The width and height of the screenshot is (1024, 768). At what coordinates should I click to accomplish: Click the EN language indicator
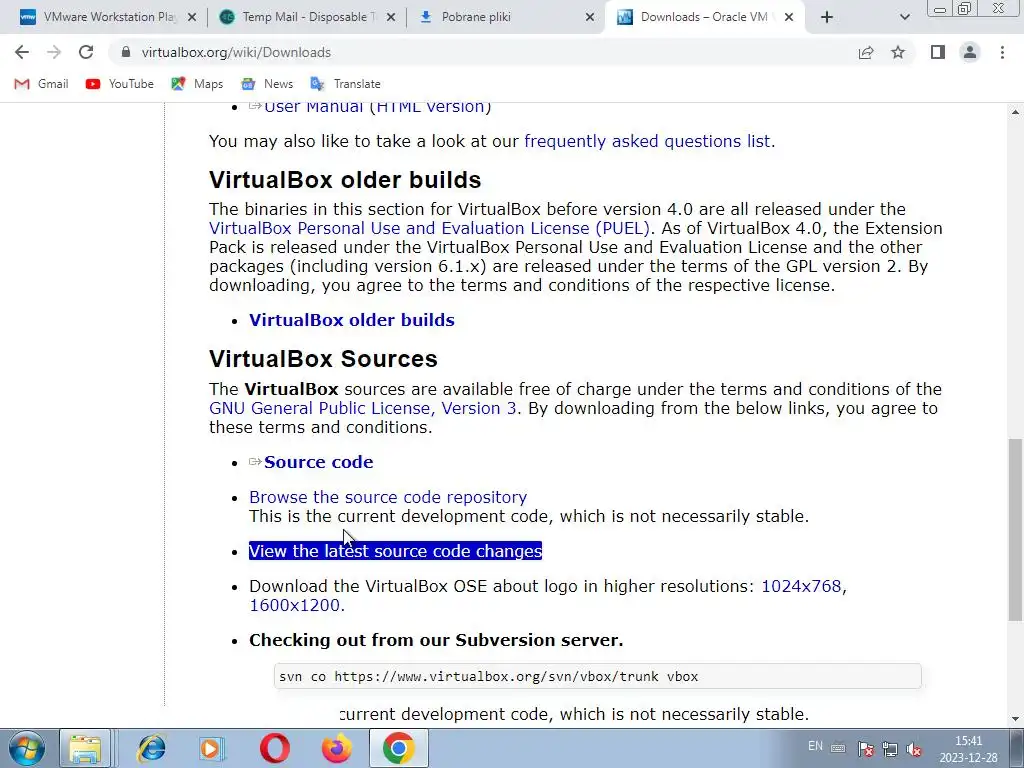tap(815, 746)
